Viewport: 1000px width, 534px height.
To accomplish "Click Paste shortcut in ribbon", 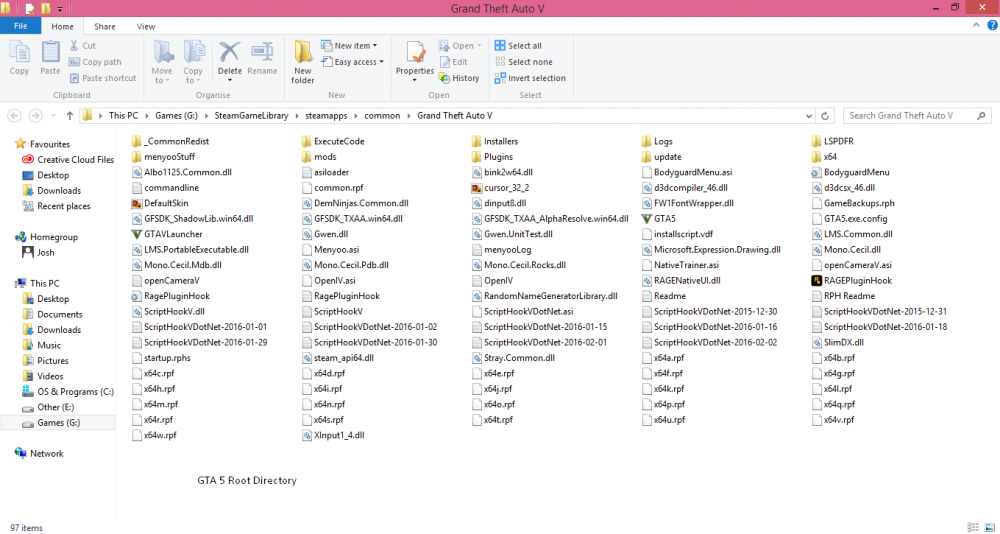I will (103, 78).
